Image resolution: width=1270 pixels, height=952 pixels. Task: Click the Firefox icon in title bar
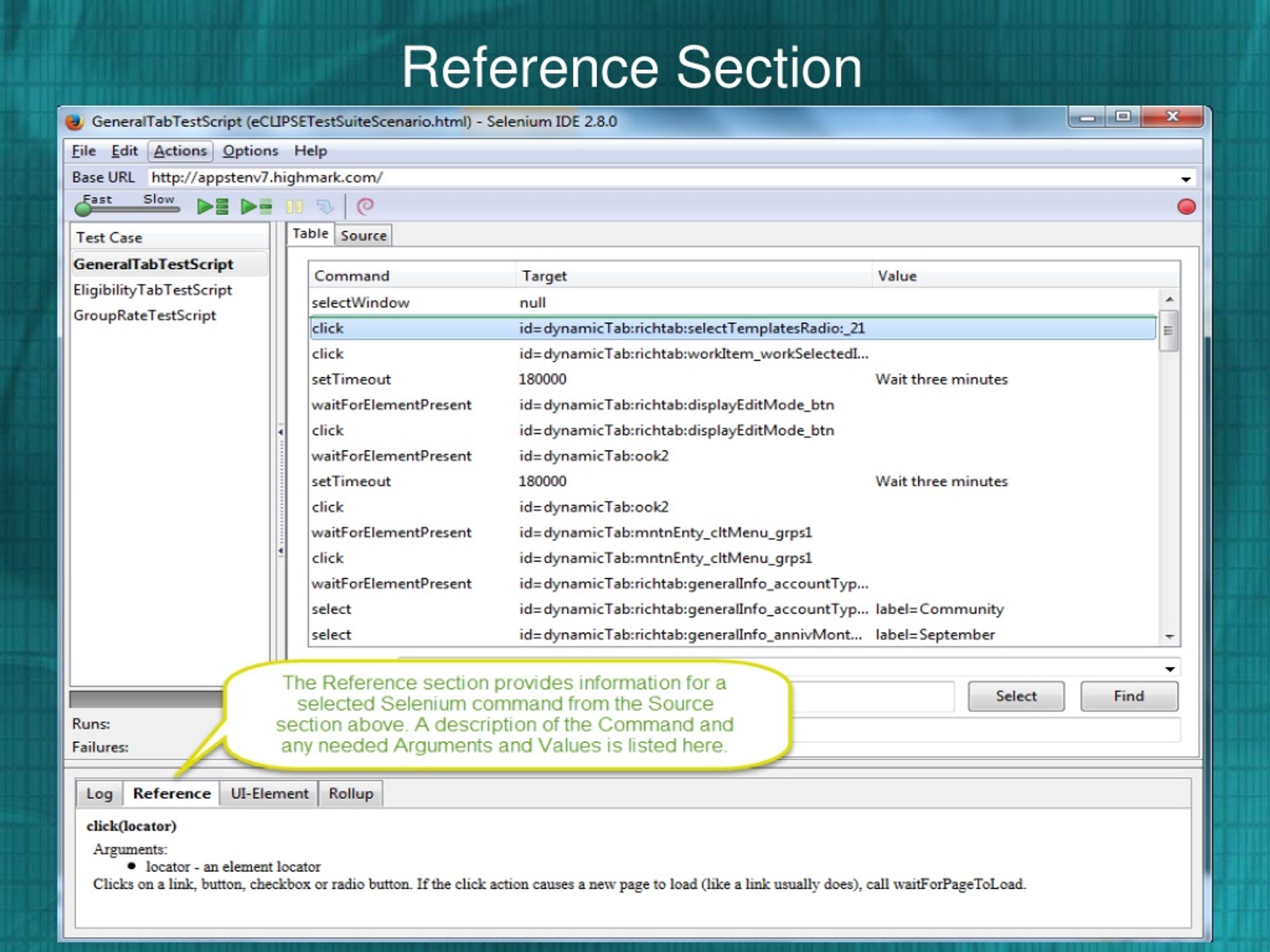74,121
